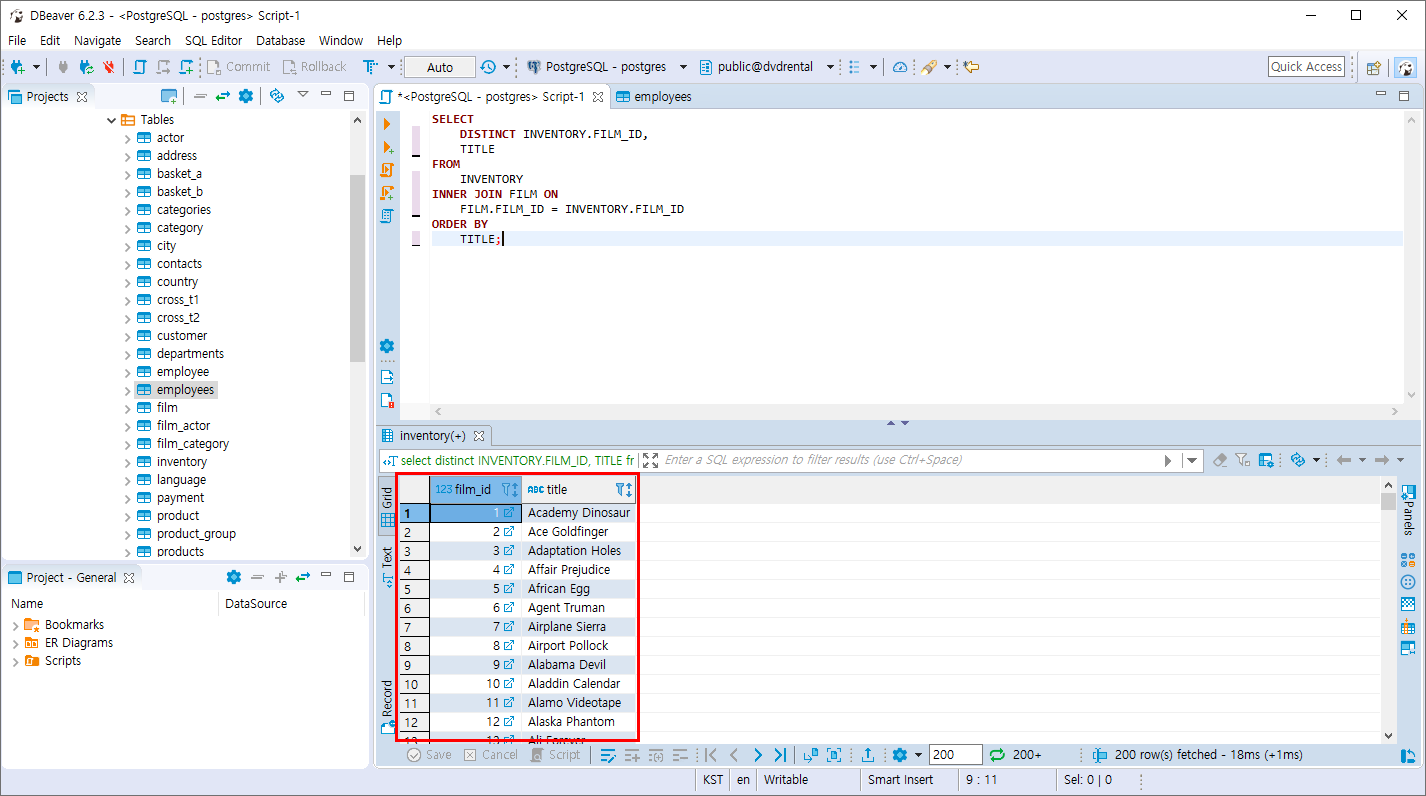Close the Script-1 editor tab

[x=598, y=97]
